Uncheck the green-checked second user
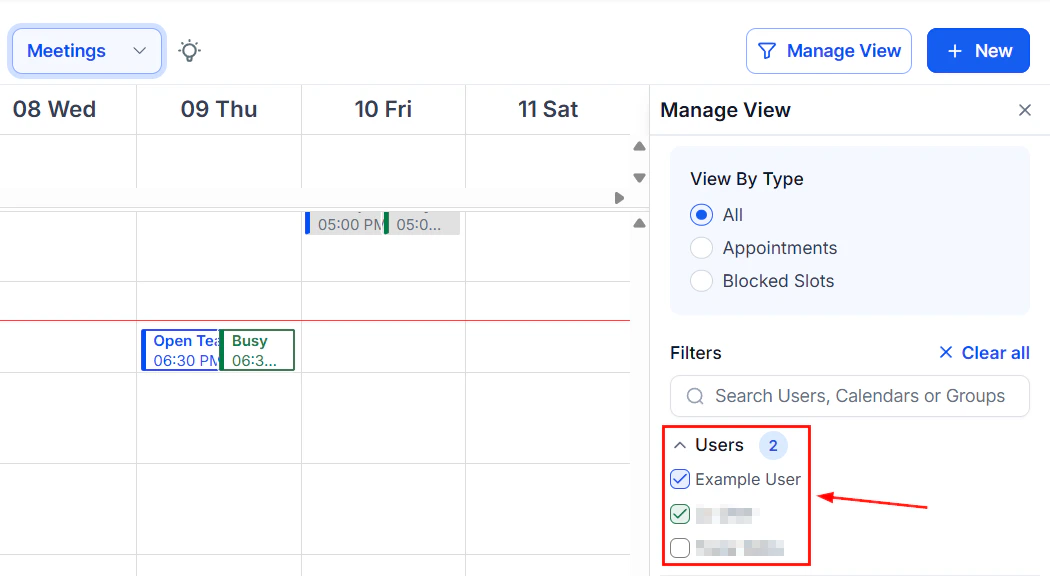The image size is (1050, 576). click(680, 514)
